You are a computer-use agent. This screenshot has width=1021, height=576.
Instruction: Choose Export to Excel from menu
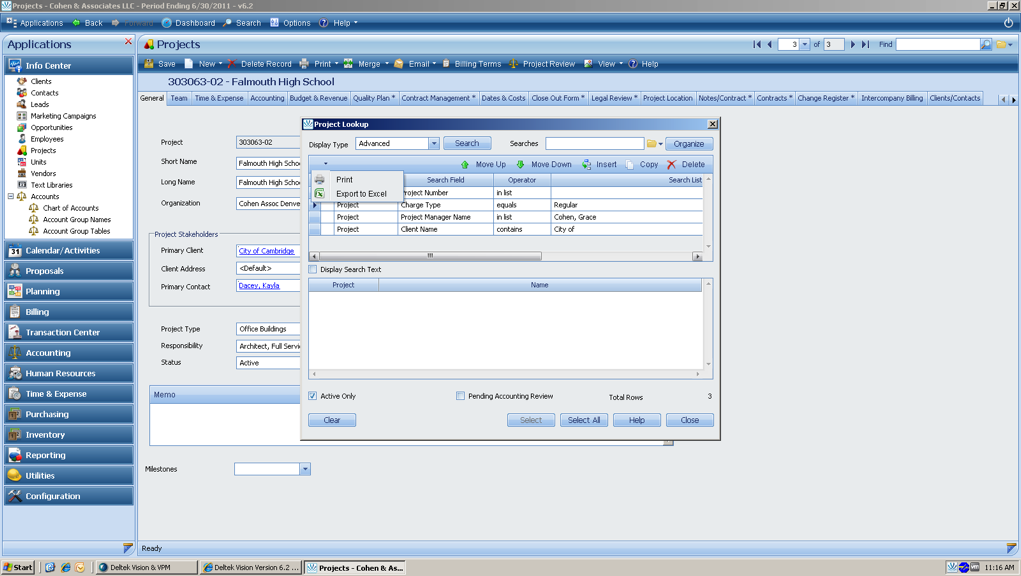361,194
